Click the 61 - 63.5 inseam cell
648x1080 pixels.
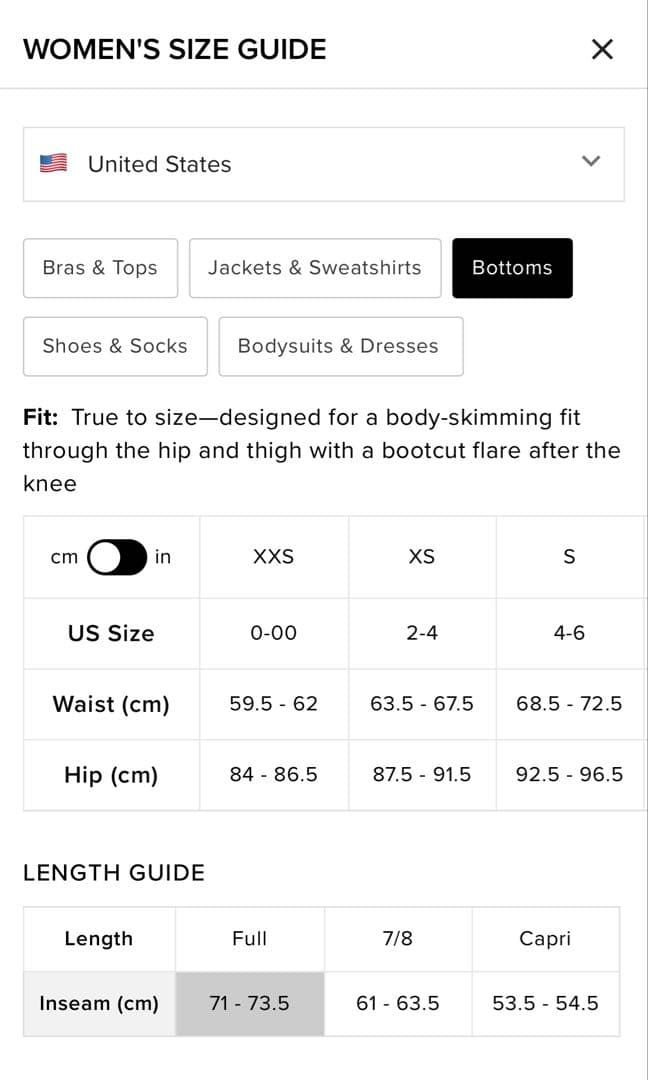[x=397, y=1003]
